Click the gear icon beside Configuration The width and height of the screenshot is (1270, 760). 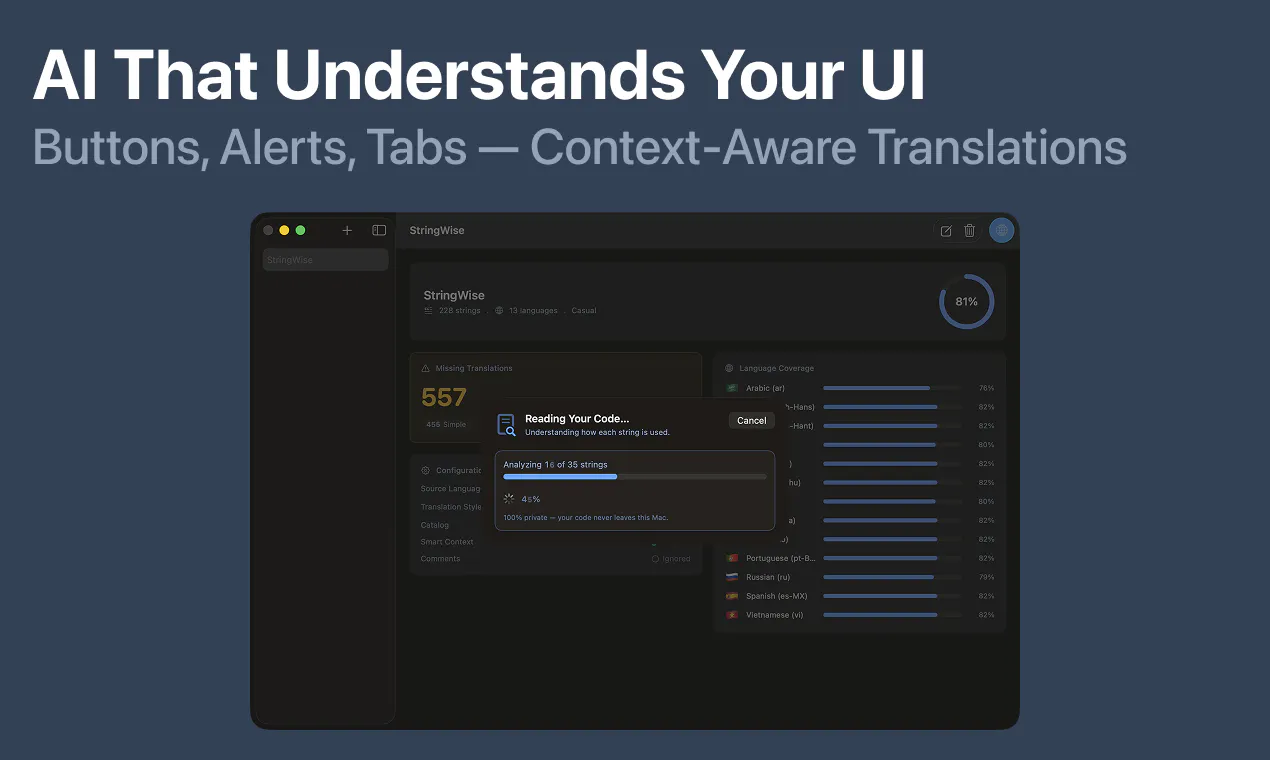coord(426,470)
